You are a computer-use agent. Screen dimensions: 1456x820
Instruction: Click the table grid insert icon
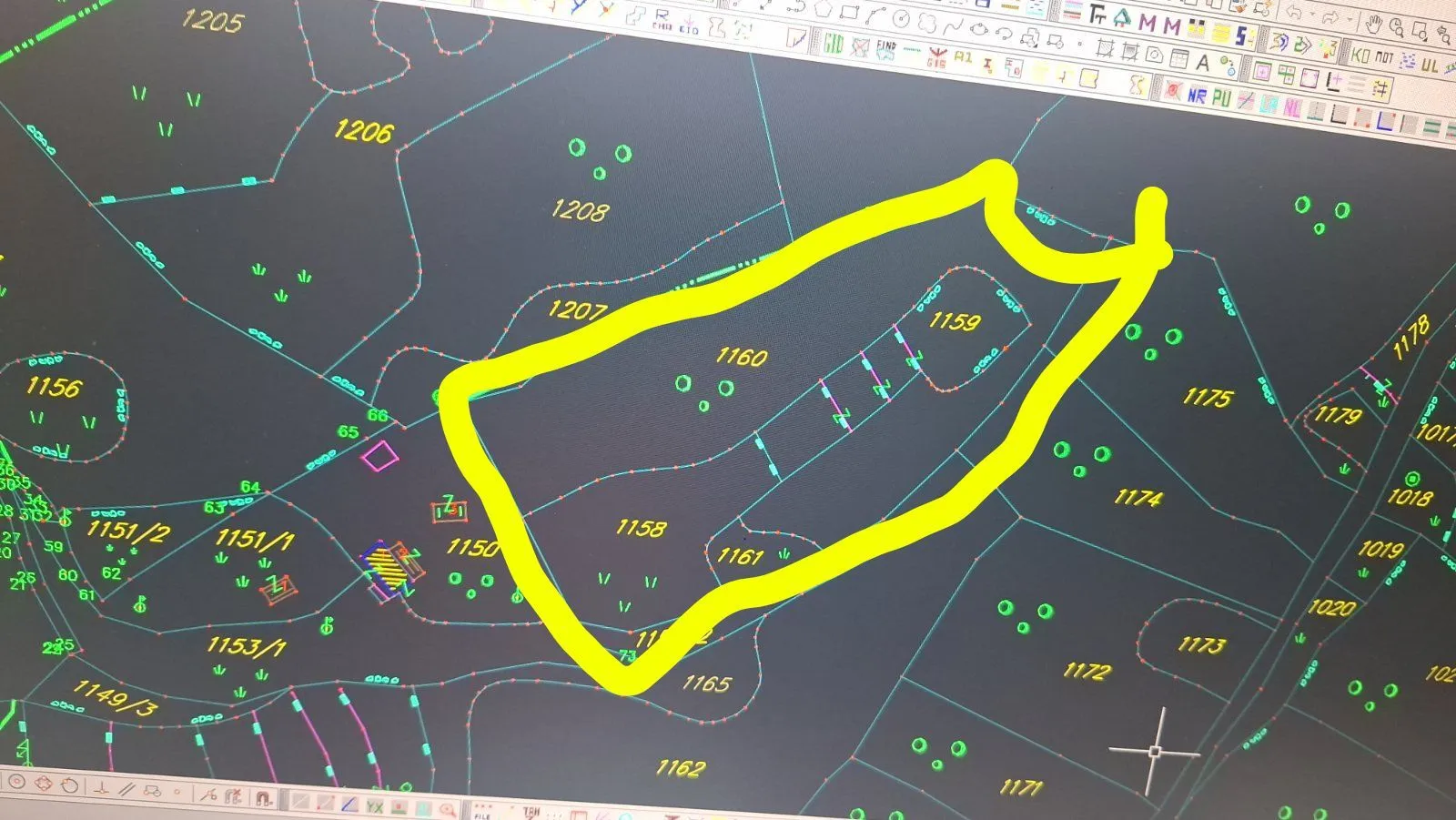pos(1178,58)
